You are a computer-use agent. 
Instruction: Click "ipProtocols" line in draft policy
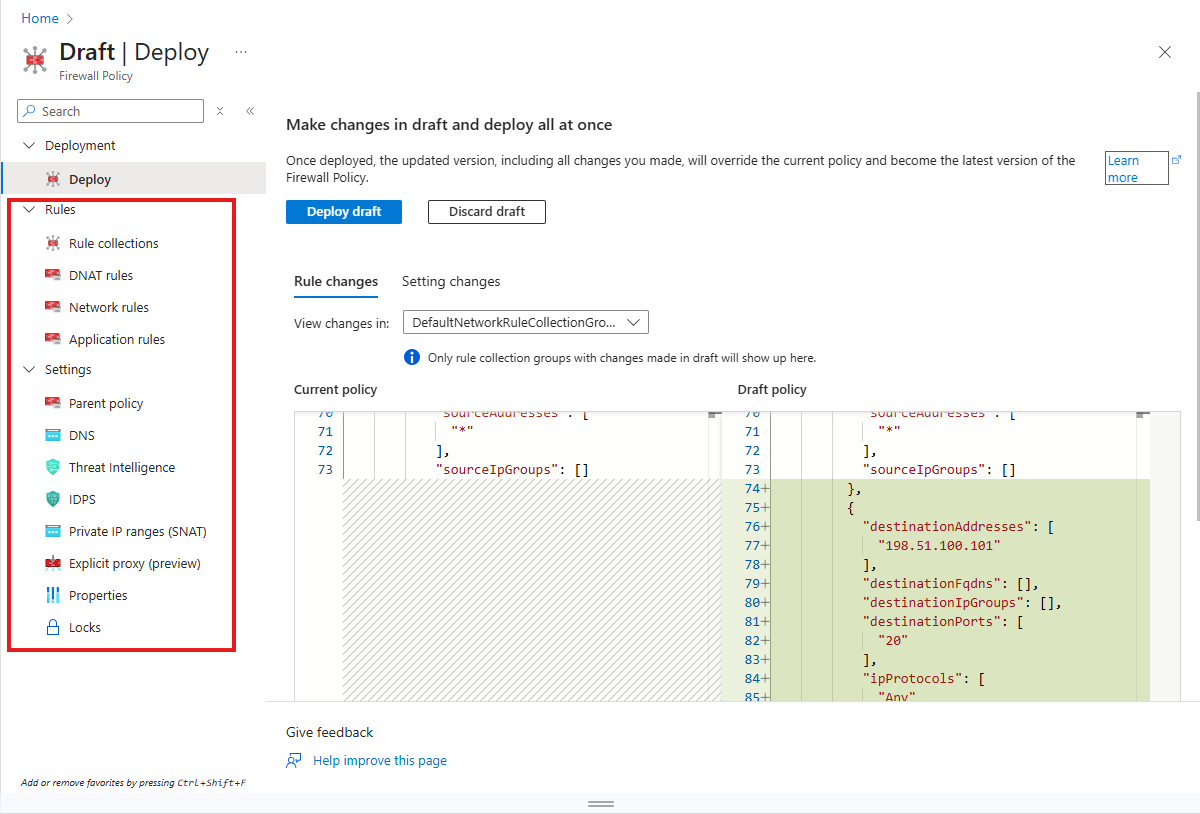click(923, 678)
